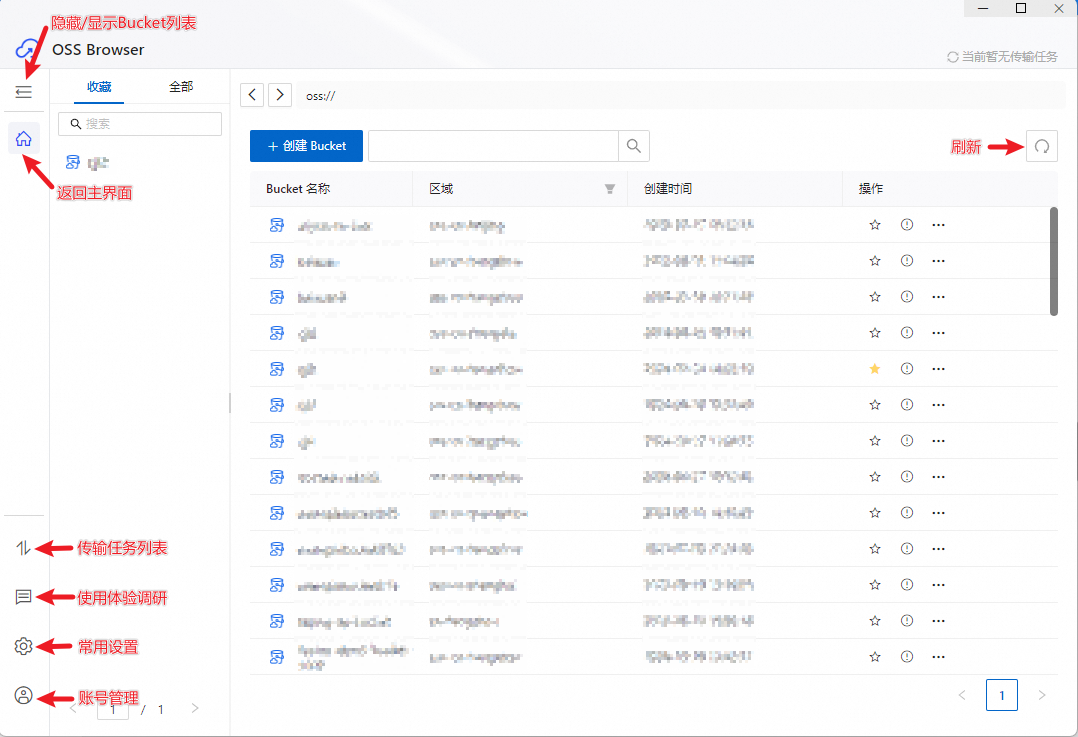Go to previous page in main table pagination

coord(962,695)
